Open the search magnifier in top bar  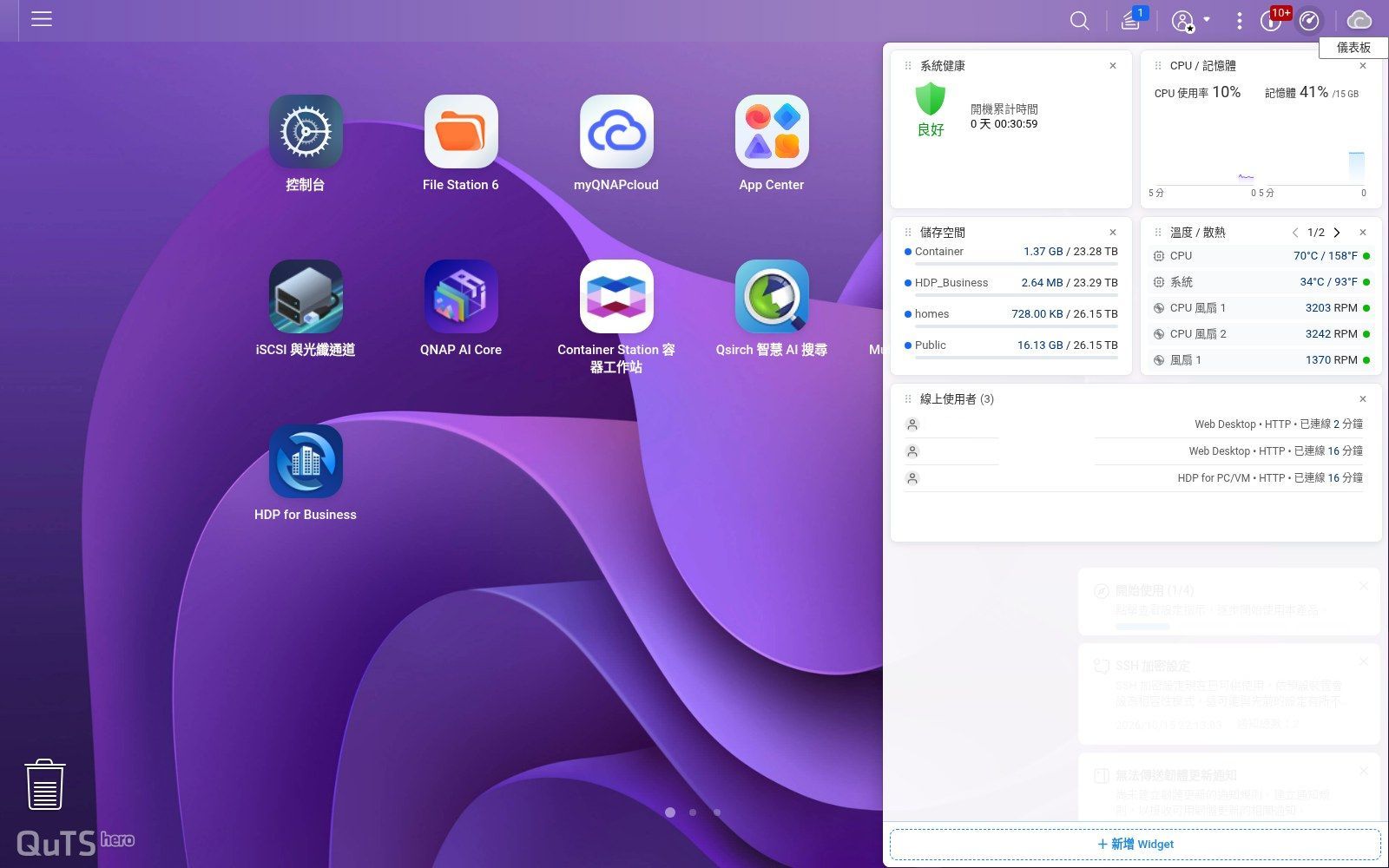[1079, 20]
